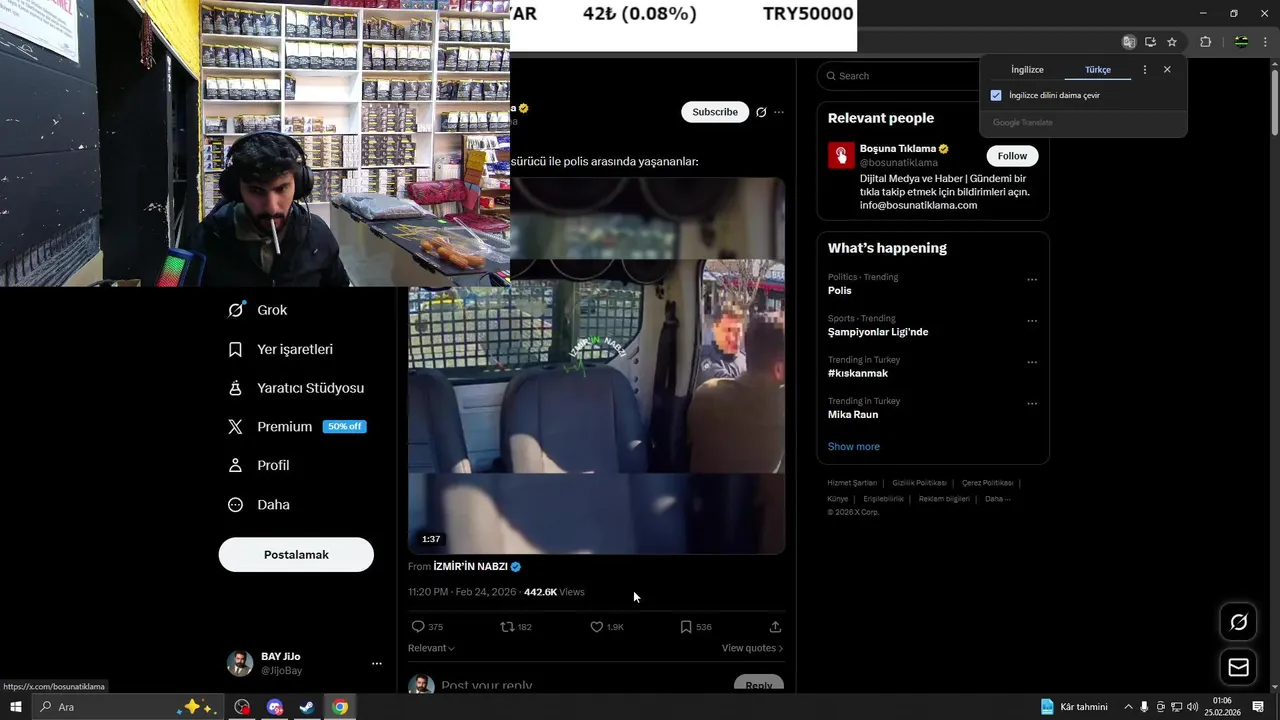The height and width of the screenshot is (720, 1280).
Task: Open translate popup more options
Action: 1145,70
